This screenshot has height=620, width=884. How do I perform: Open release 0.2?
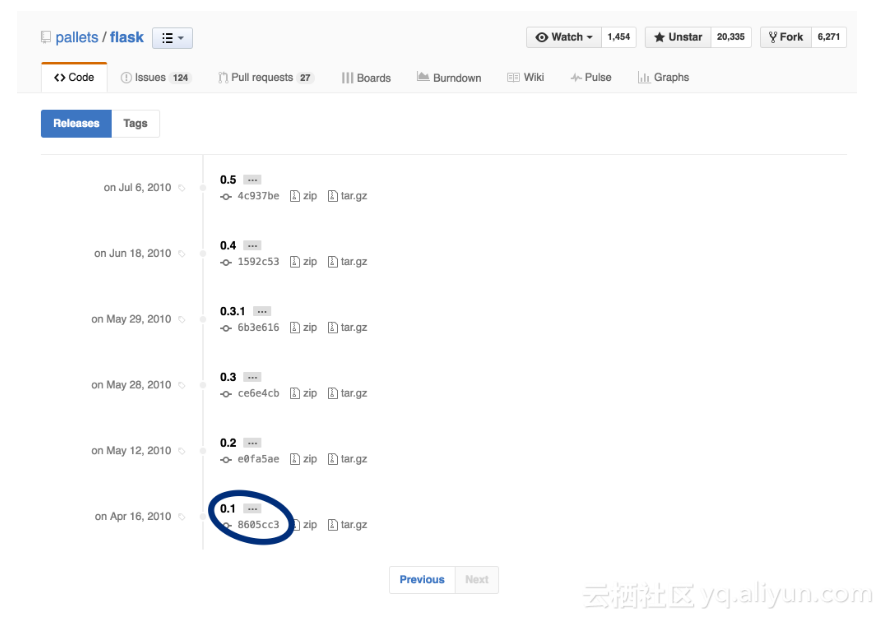point(228,443)
